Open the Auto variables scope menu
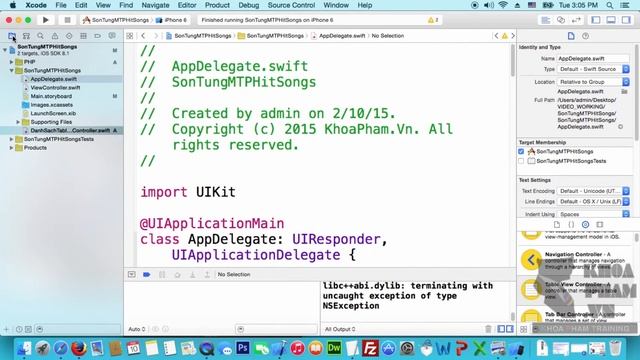640x360 pixels. pyautogui.click(x=137, y=329)
